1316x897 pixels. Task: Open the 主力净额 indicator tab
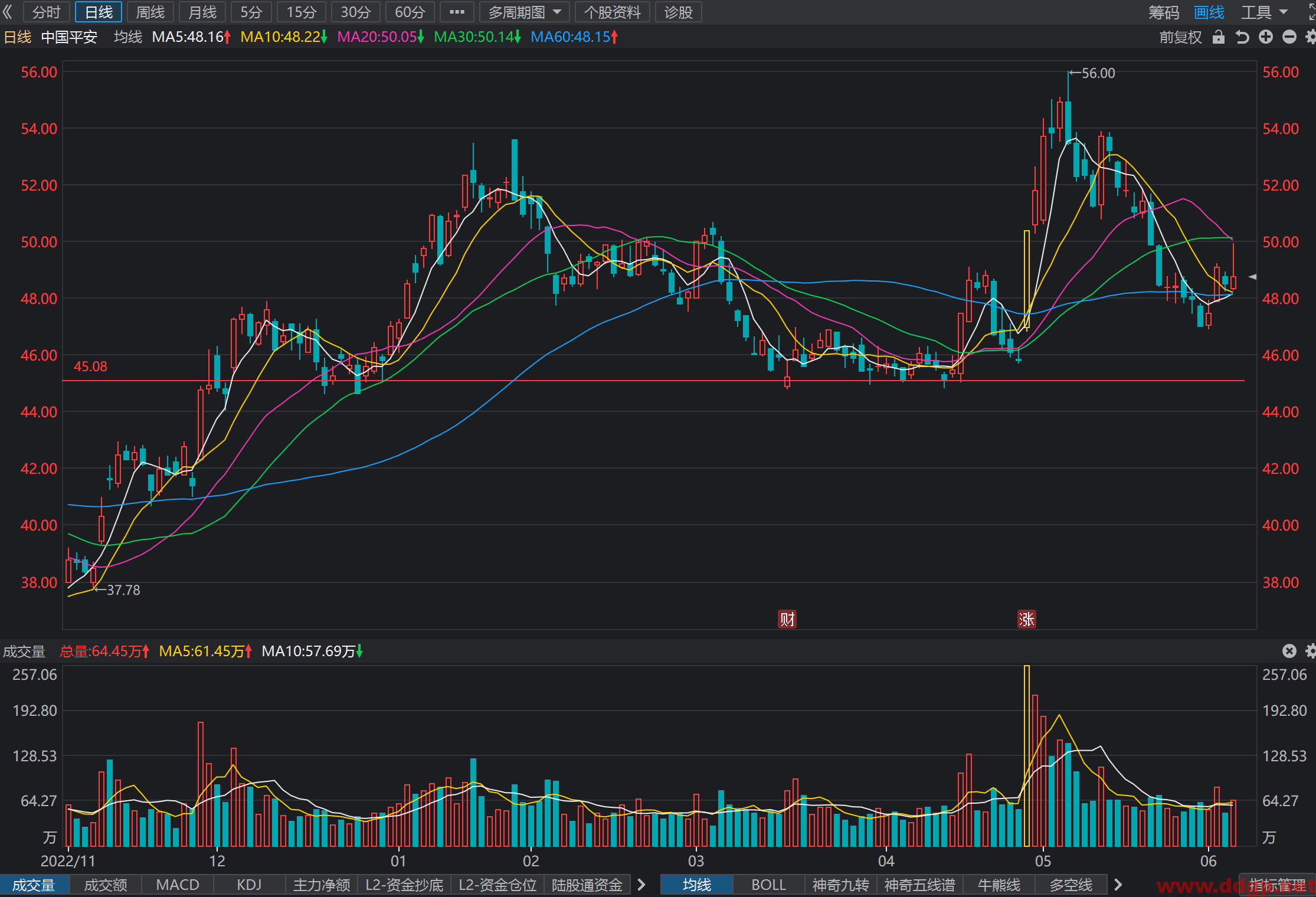point(322,885)
